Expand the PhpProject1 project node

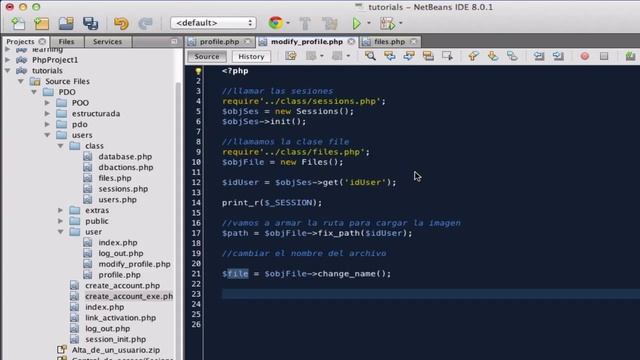click(x=7, y=60)
